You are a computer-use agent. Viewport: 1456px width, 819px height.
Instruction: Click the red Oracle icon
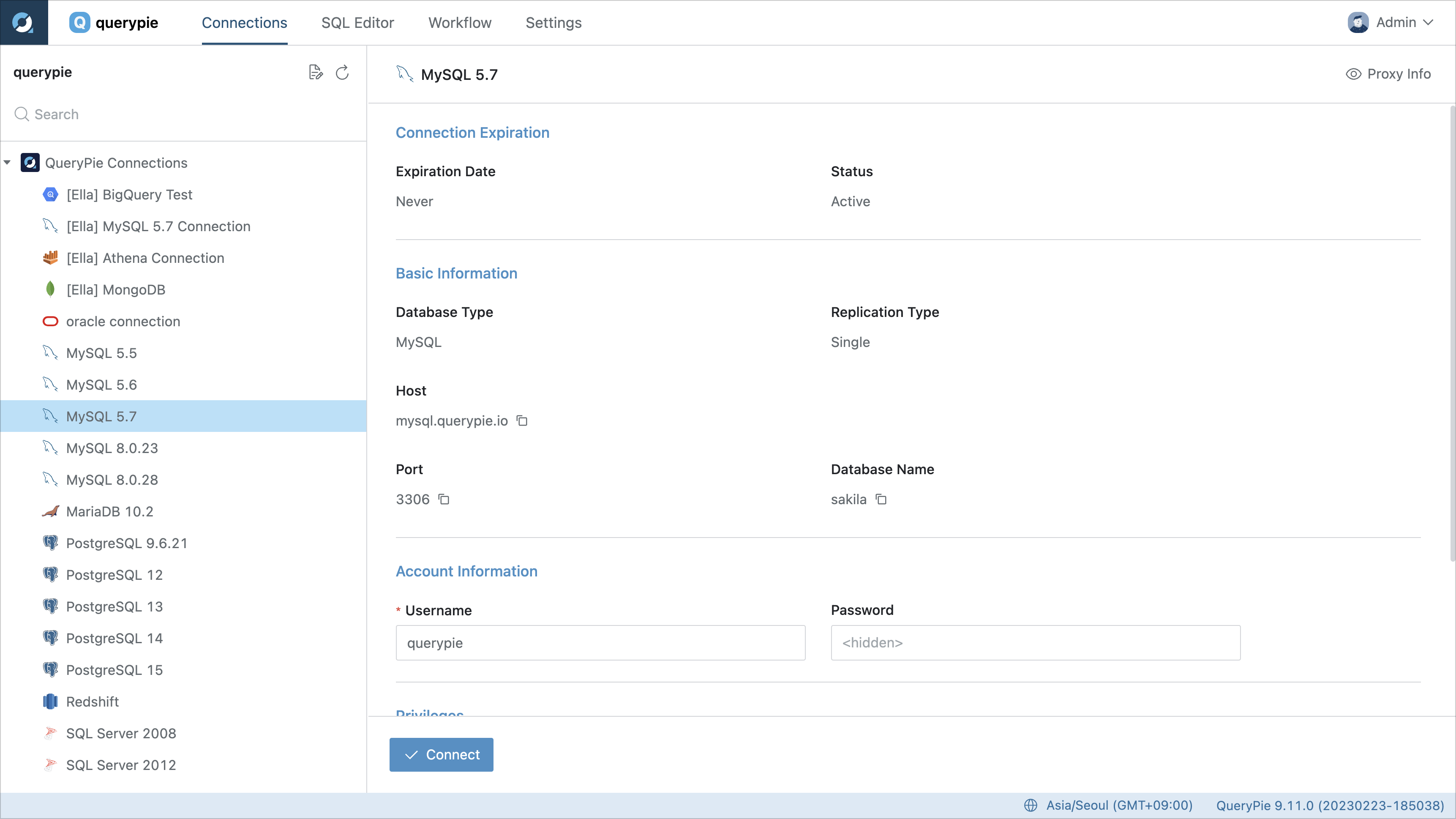click(50, 321)
